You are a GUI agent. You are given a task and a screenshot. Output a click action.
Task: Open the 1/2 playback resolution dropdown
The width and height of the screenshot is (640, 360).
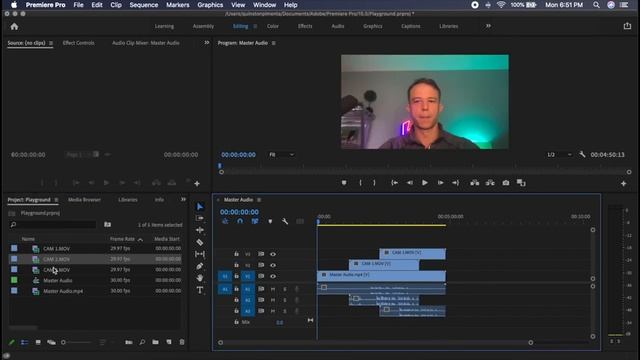pos(559,155)
